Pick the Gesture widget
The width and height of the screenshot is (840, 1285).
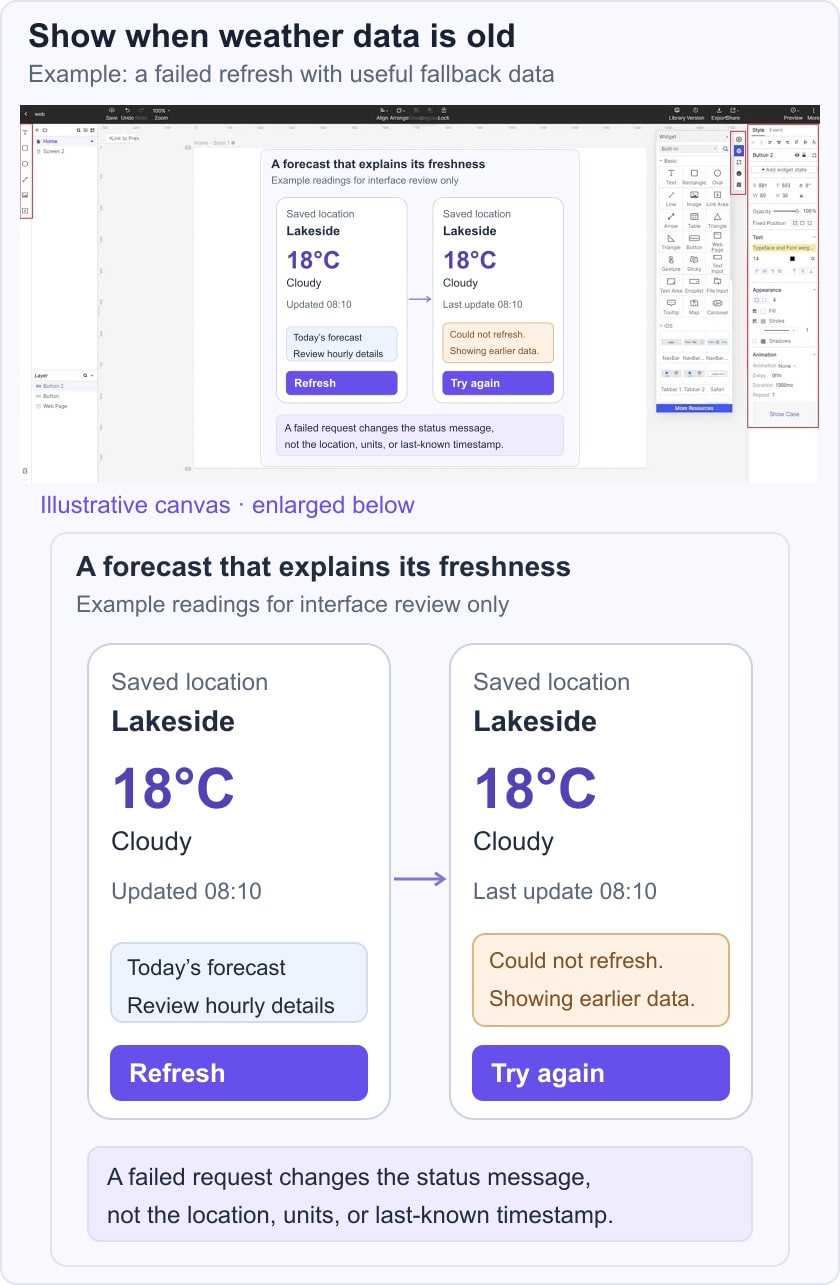671,263
